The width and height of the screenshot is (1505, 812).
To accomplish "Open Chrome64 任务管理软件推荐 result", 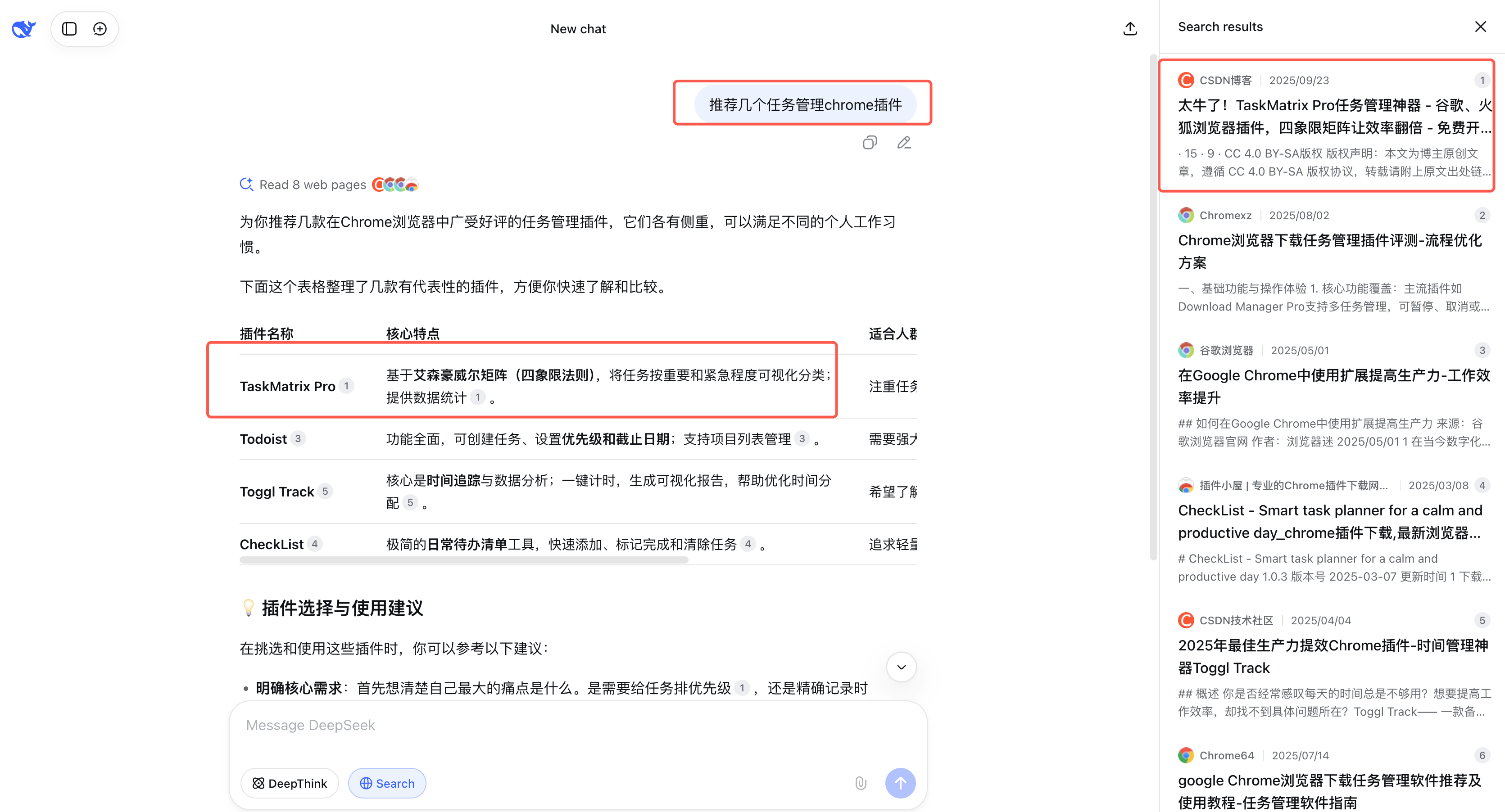I will tap(1333, 779).
